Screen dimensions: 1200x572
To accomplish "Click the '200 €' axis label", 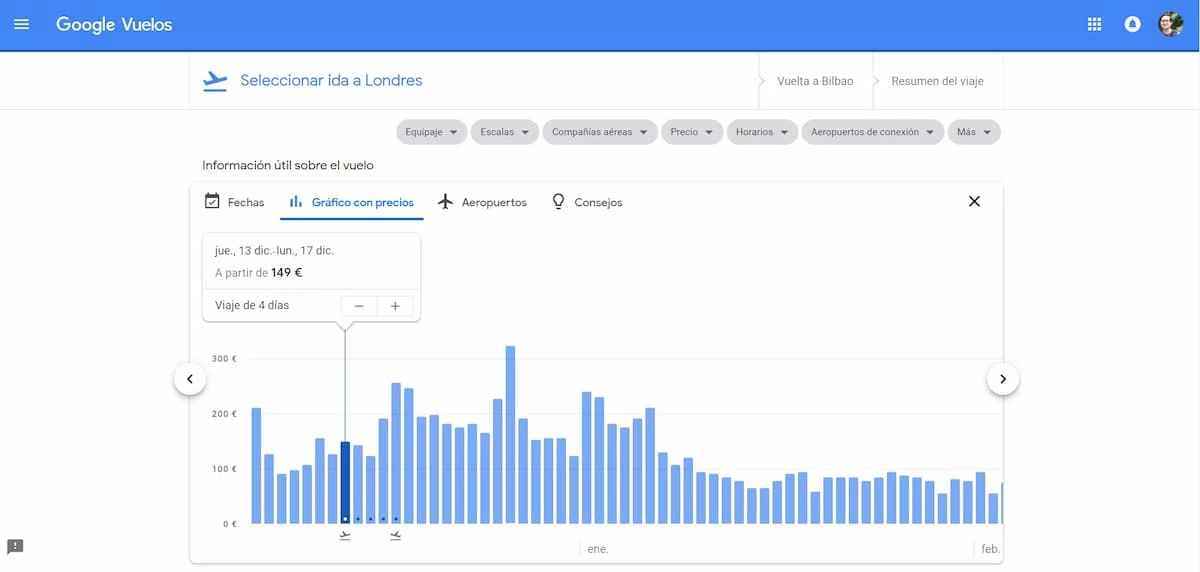I will click(224, 413).
